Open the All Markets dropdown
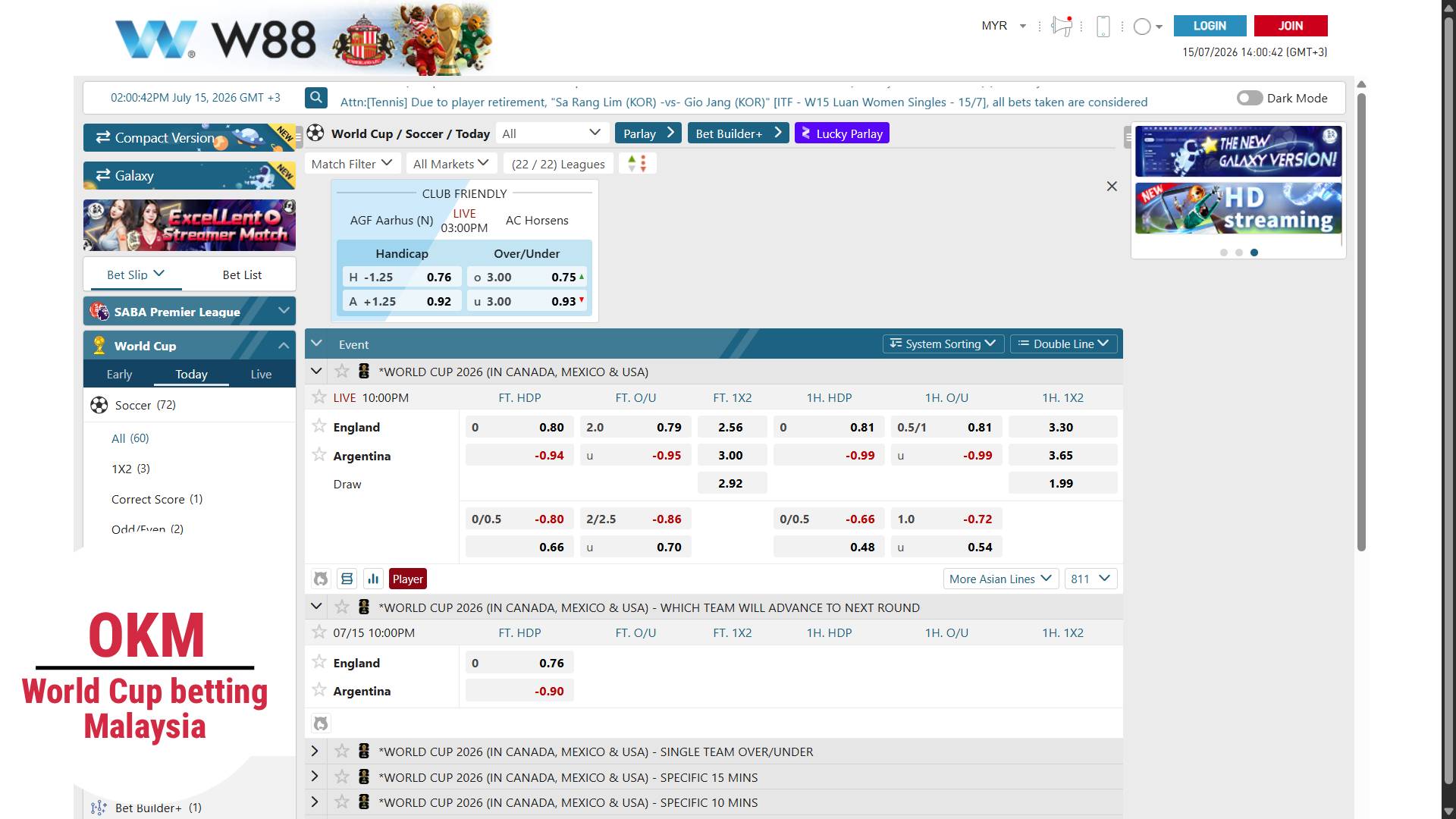 tap(451, 163)
